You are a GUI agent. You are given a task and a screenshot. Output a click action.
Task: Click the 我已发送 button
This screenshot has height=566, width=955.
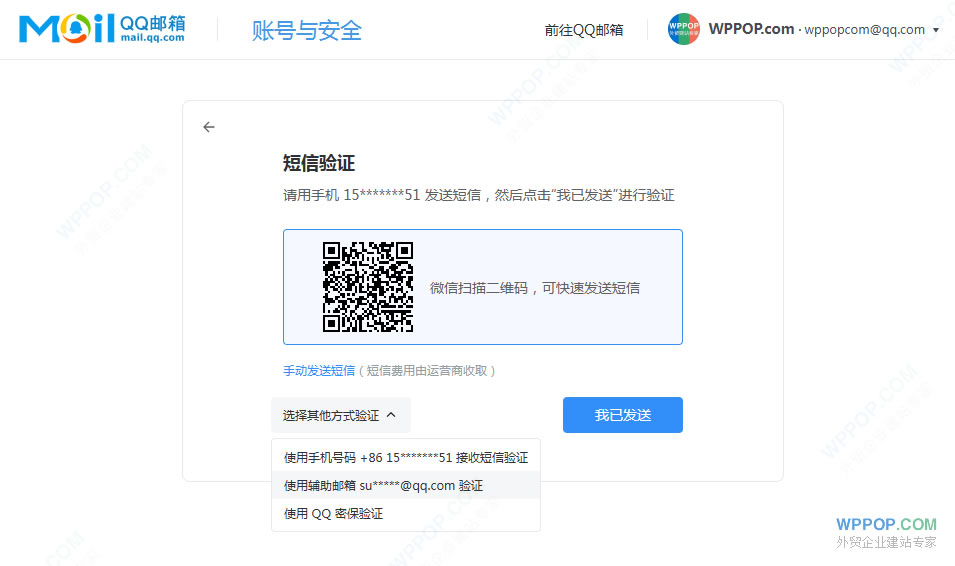[622, 415]
